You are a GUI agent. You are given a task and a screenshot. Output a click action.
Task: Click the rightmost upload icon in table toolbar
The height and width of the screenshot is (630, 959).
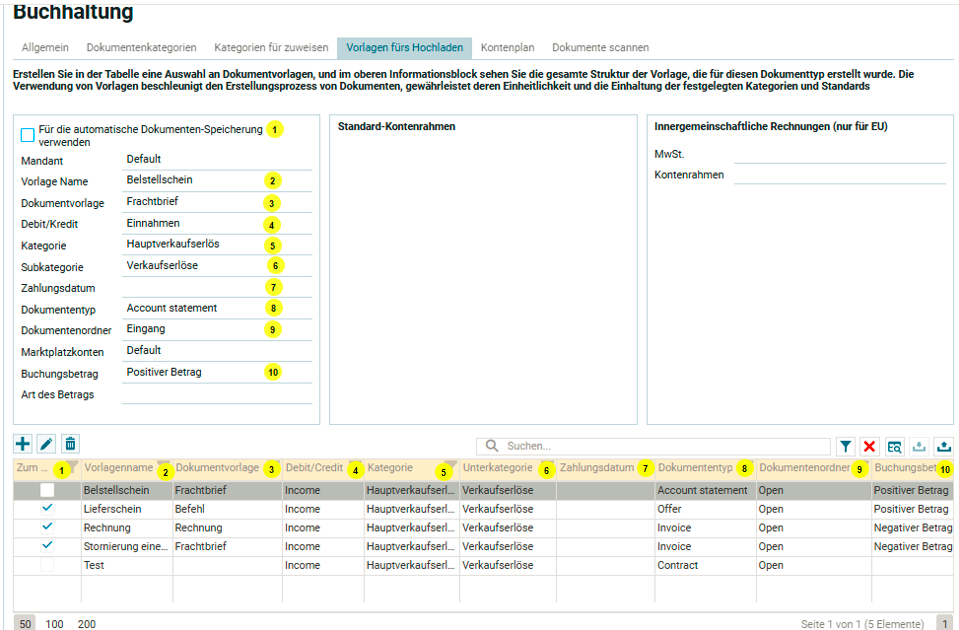tap(943, 447)
